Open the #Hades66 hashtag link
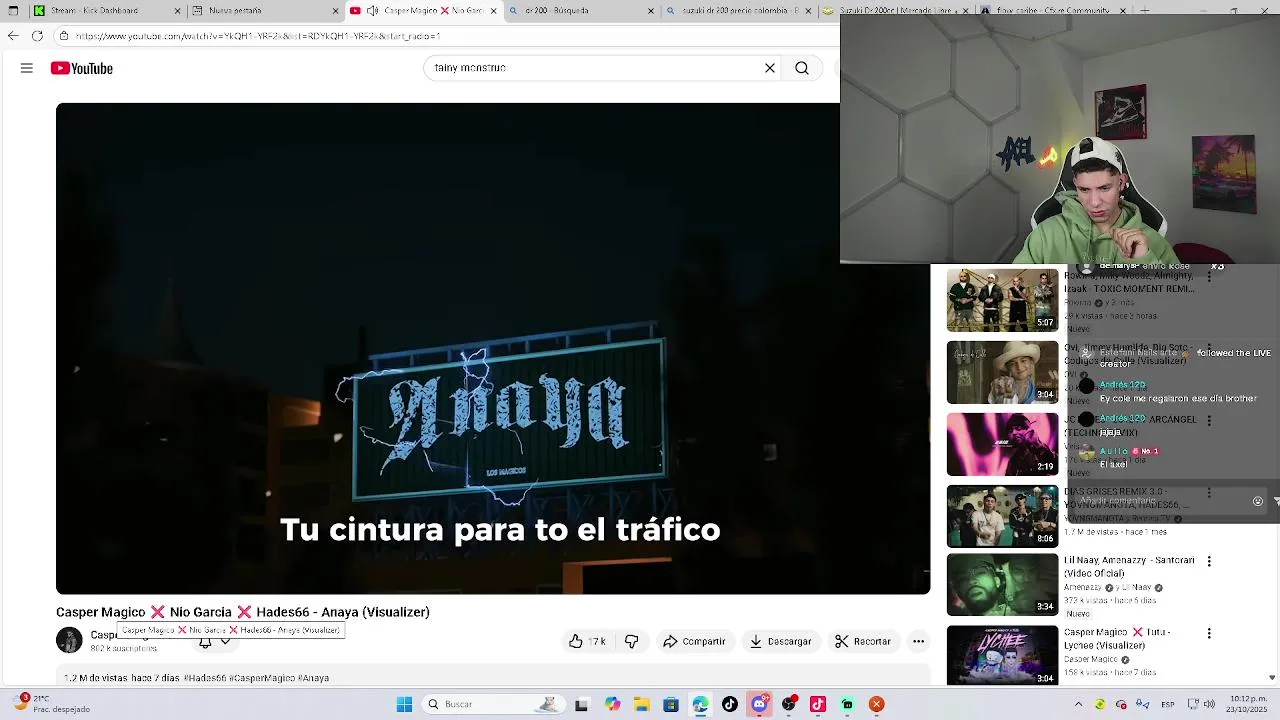 click(206, 678)
